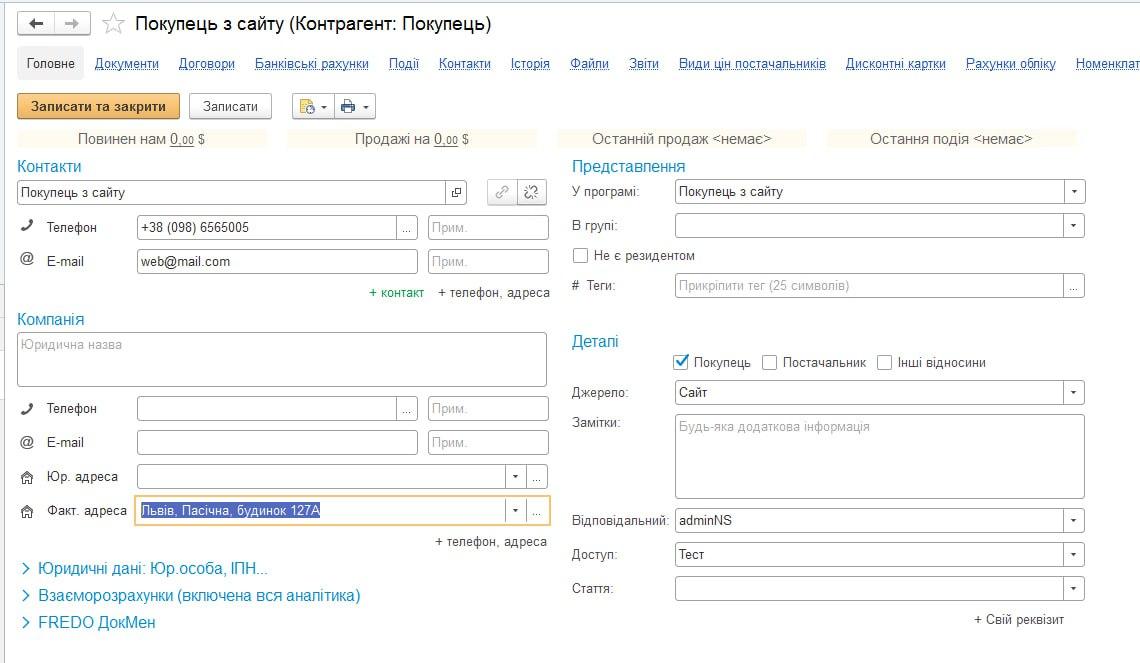Image resolution: width=1140 pixels, height=663 pixels.
Task: Open ellipsis button for Юр. адреса
Action: (x=537, y=477)
